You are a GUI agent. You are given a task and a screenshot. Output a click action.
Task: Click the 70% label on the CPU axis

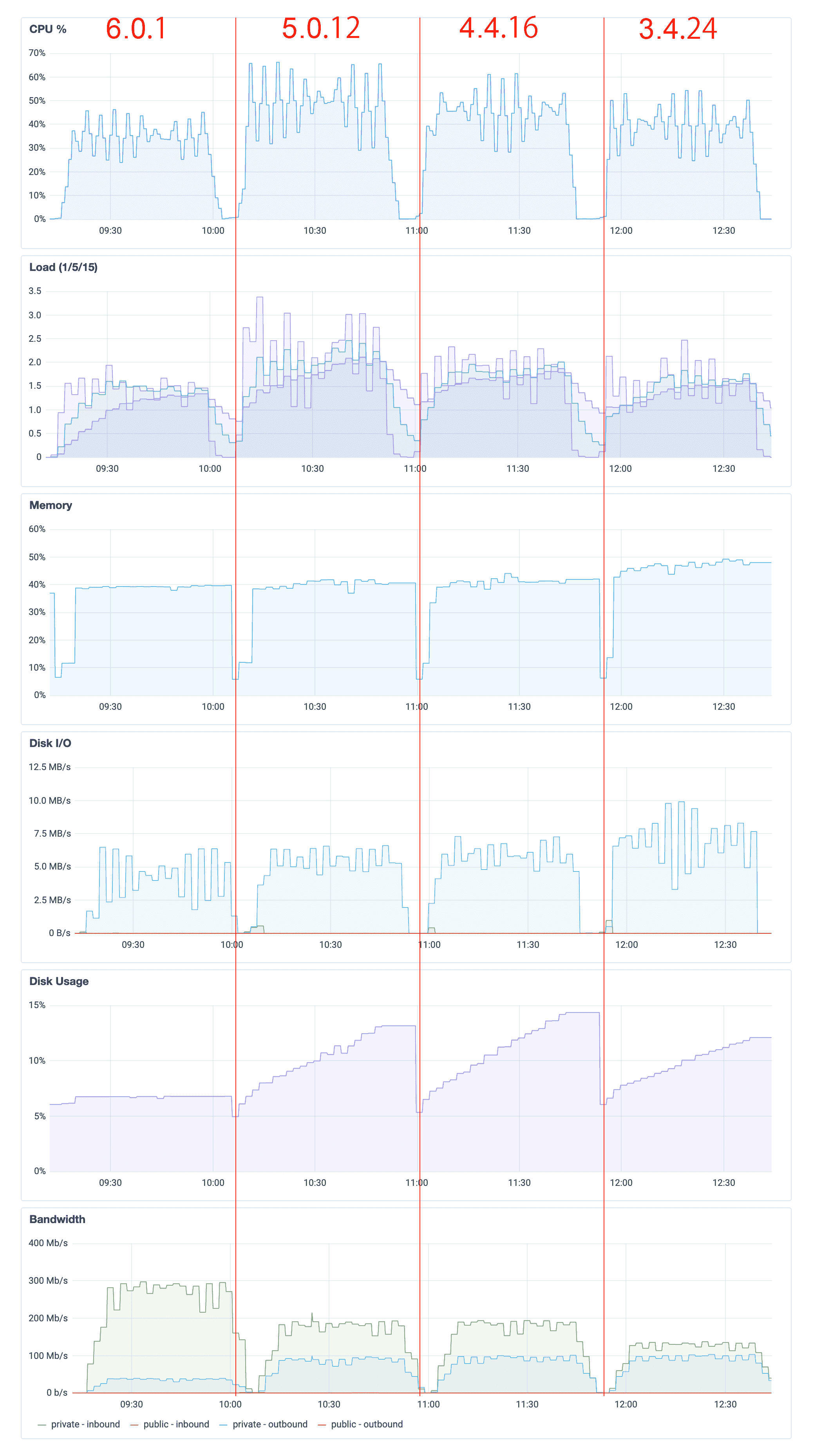pos(37,53)
